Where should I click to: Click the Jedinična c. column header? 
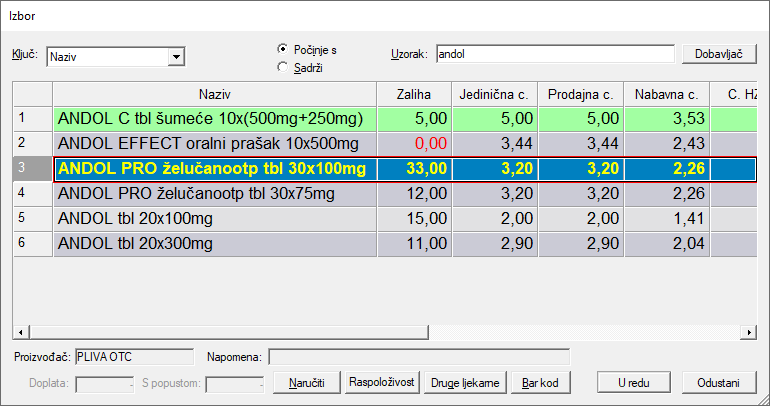(493, 94)
